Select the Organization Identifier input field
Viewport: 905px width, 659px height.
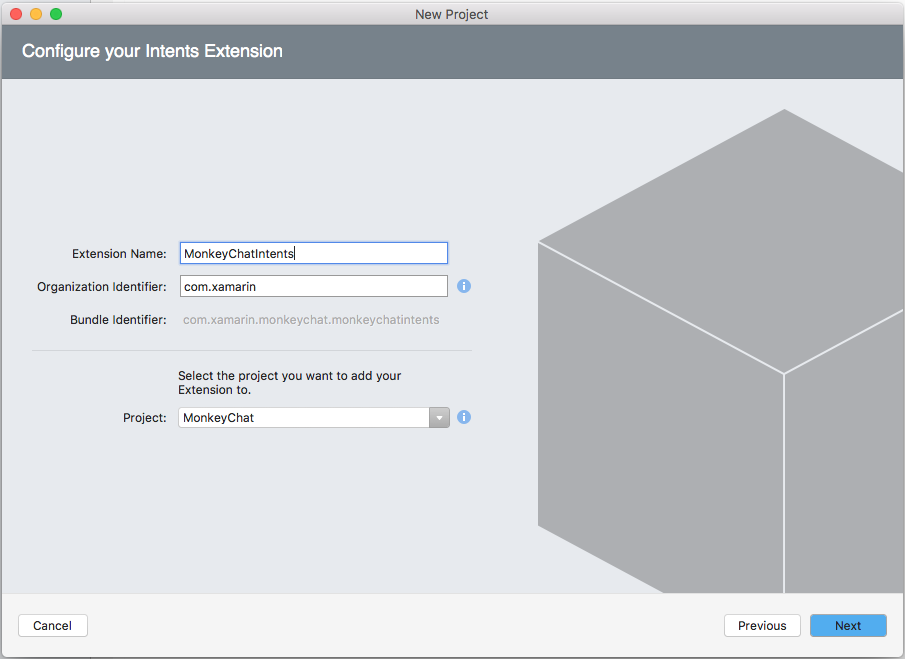313,286
